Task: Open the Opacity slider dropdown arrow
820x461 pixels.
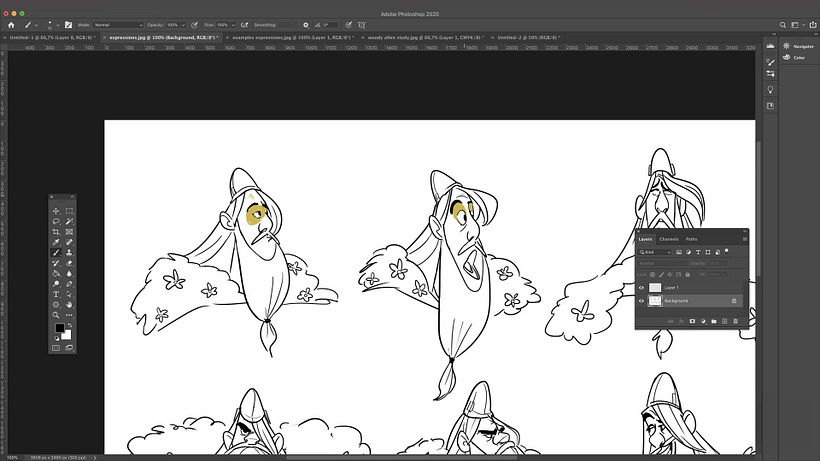Action: click(x=183, y=25)
